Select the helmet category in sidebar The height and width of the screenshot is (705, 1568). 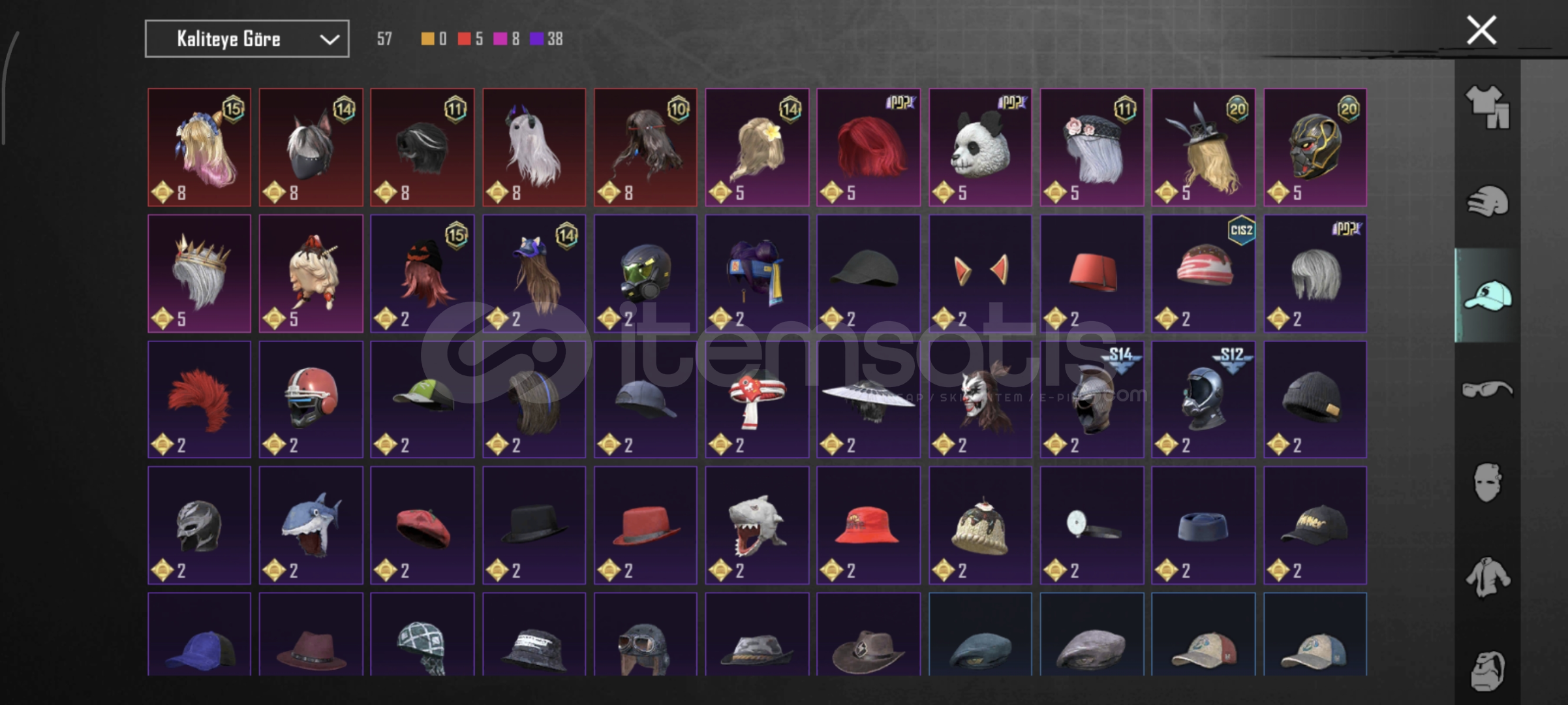1487,201
